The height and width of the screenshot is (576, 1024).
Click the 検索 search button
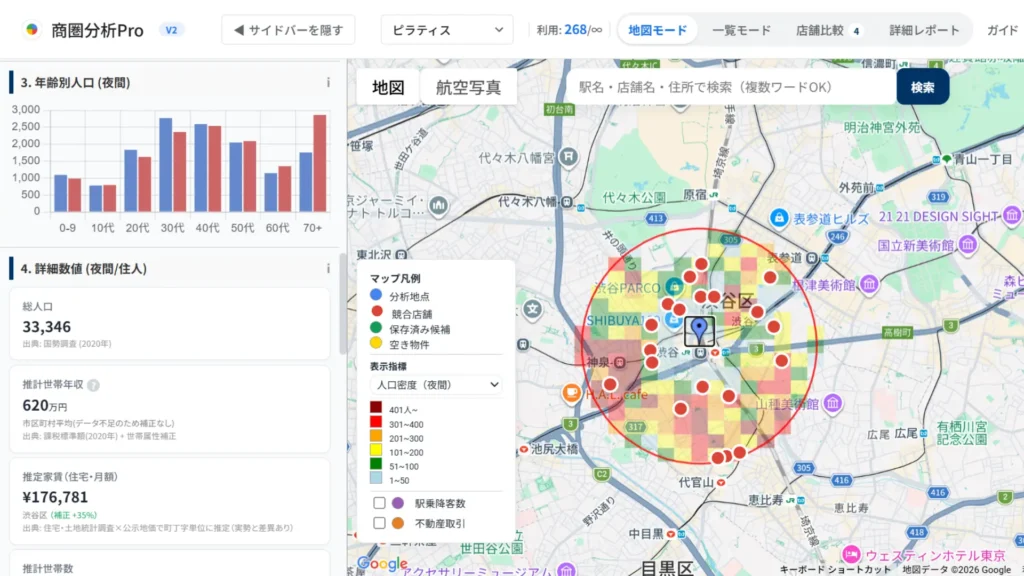point(922,87)
